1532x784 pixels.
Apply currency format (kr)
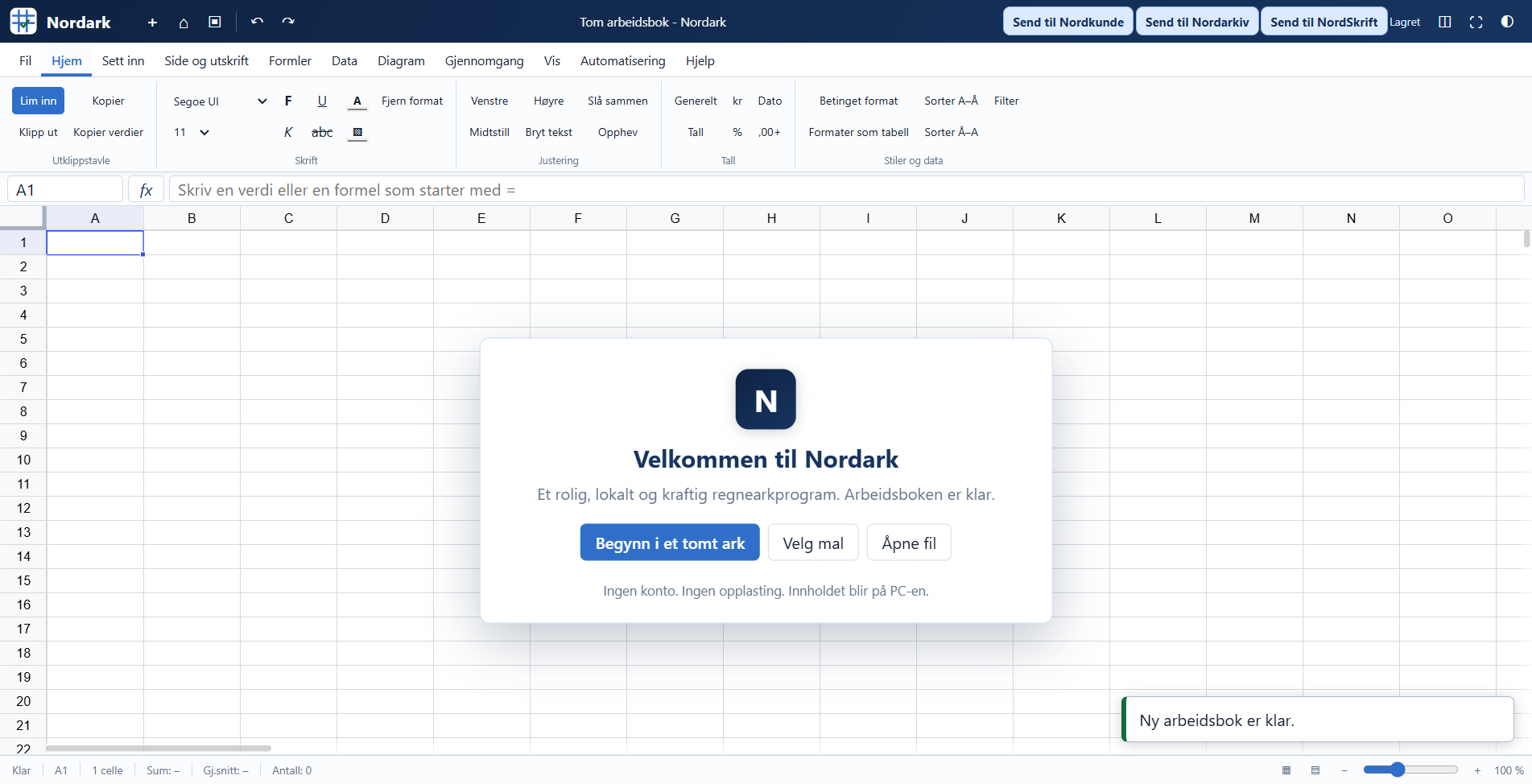tap(737, 101)
